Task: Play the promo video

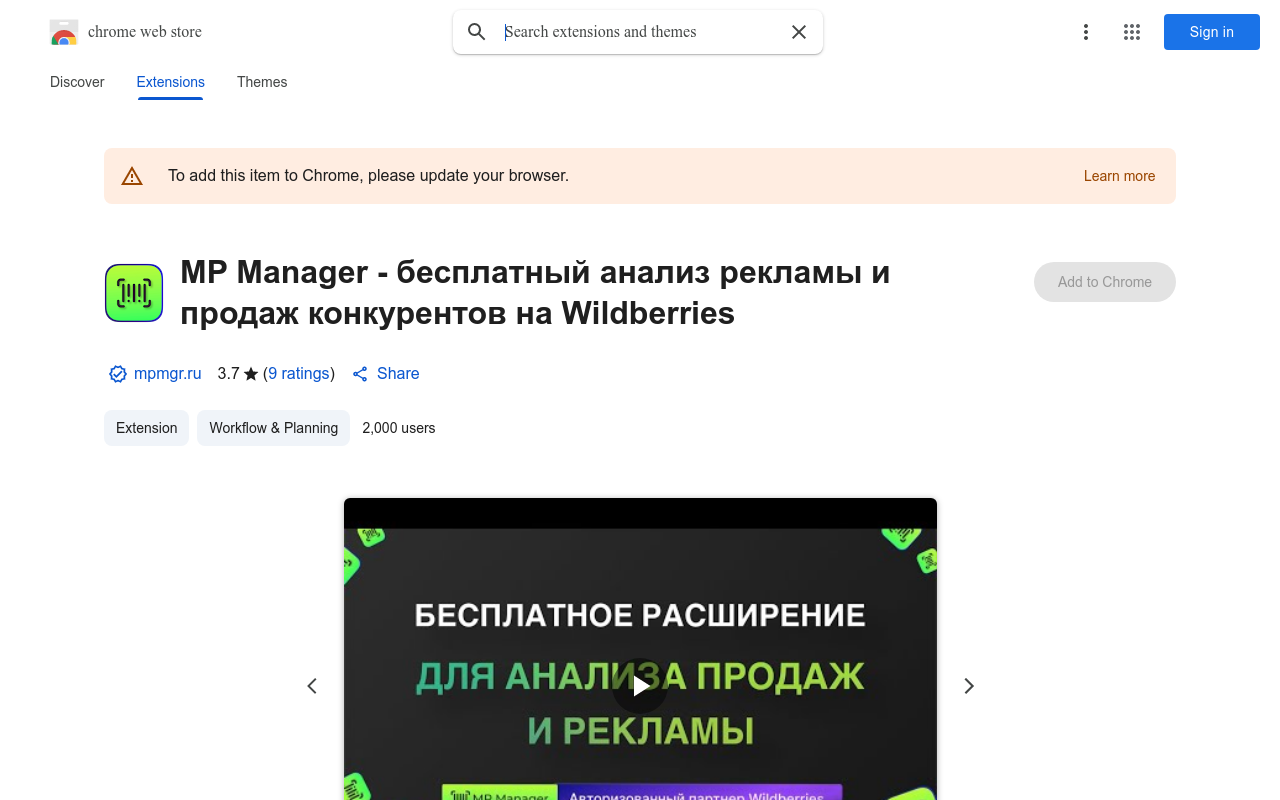Action: 640,685
